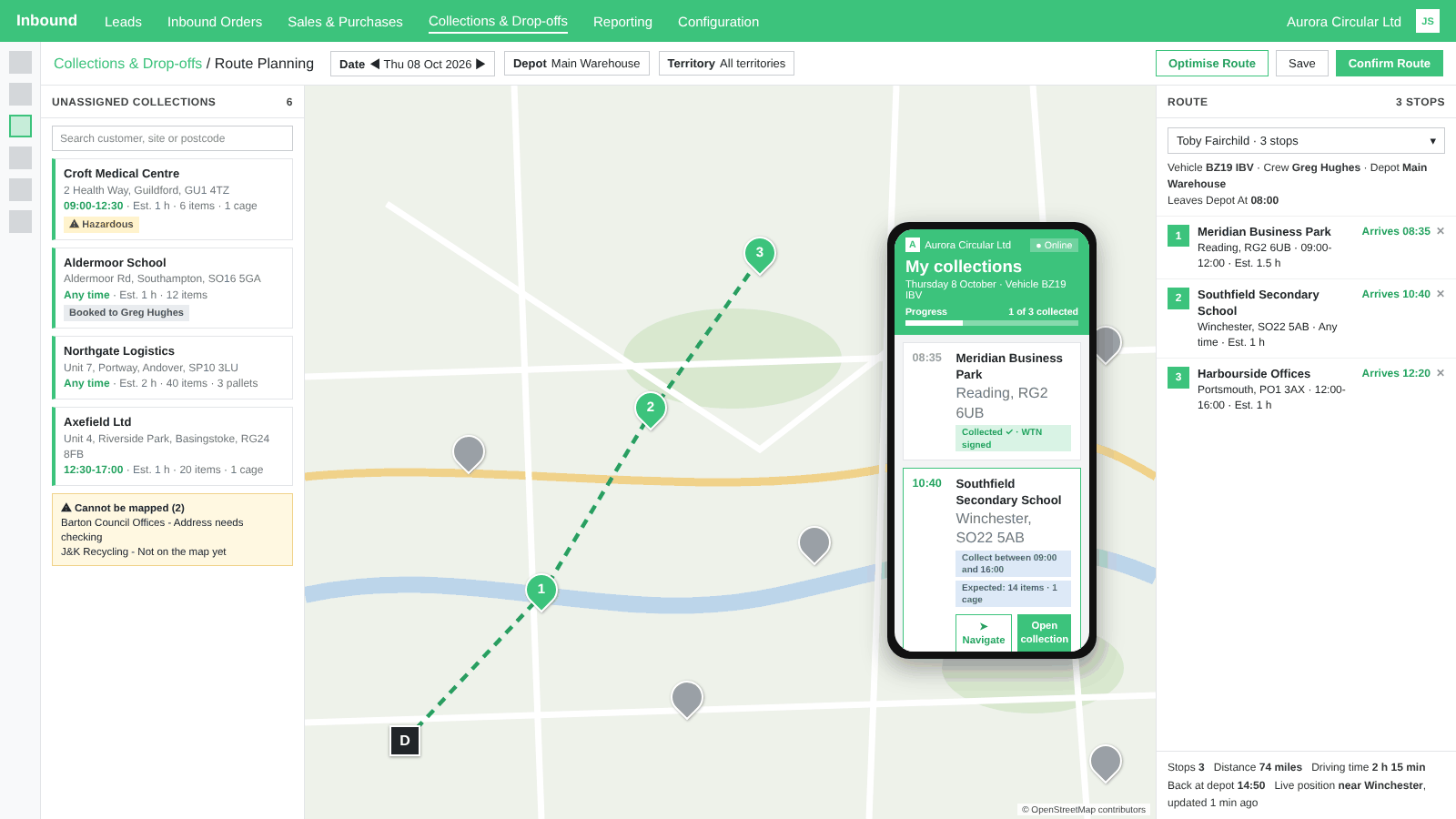Image resolution: width=1456 pixels, height=819 pixels.
Task: Click the JS user avatar
Action: tap(1428, 21)
